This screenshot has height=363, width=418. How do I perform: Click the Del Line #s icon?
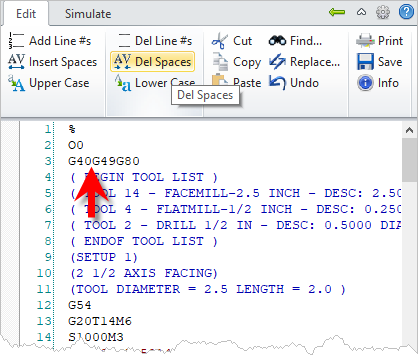(124, 41)
